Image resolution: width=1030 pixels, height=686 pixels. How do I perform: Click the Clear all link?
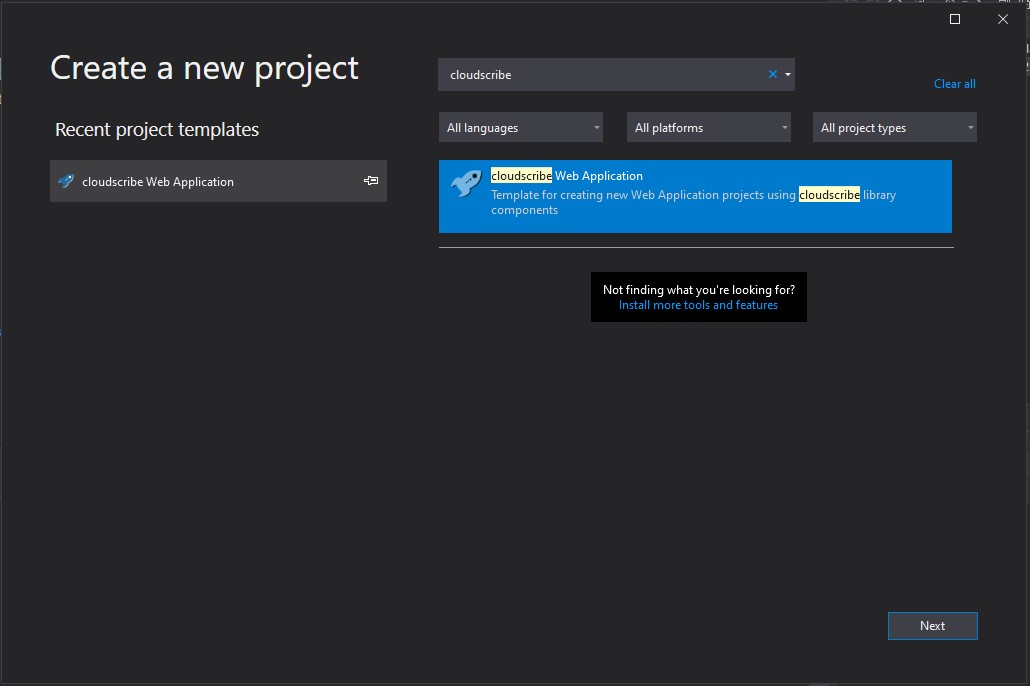[954, 84]
